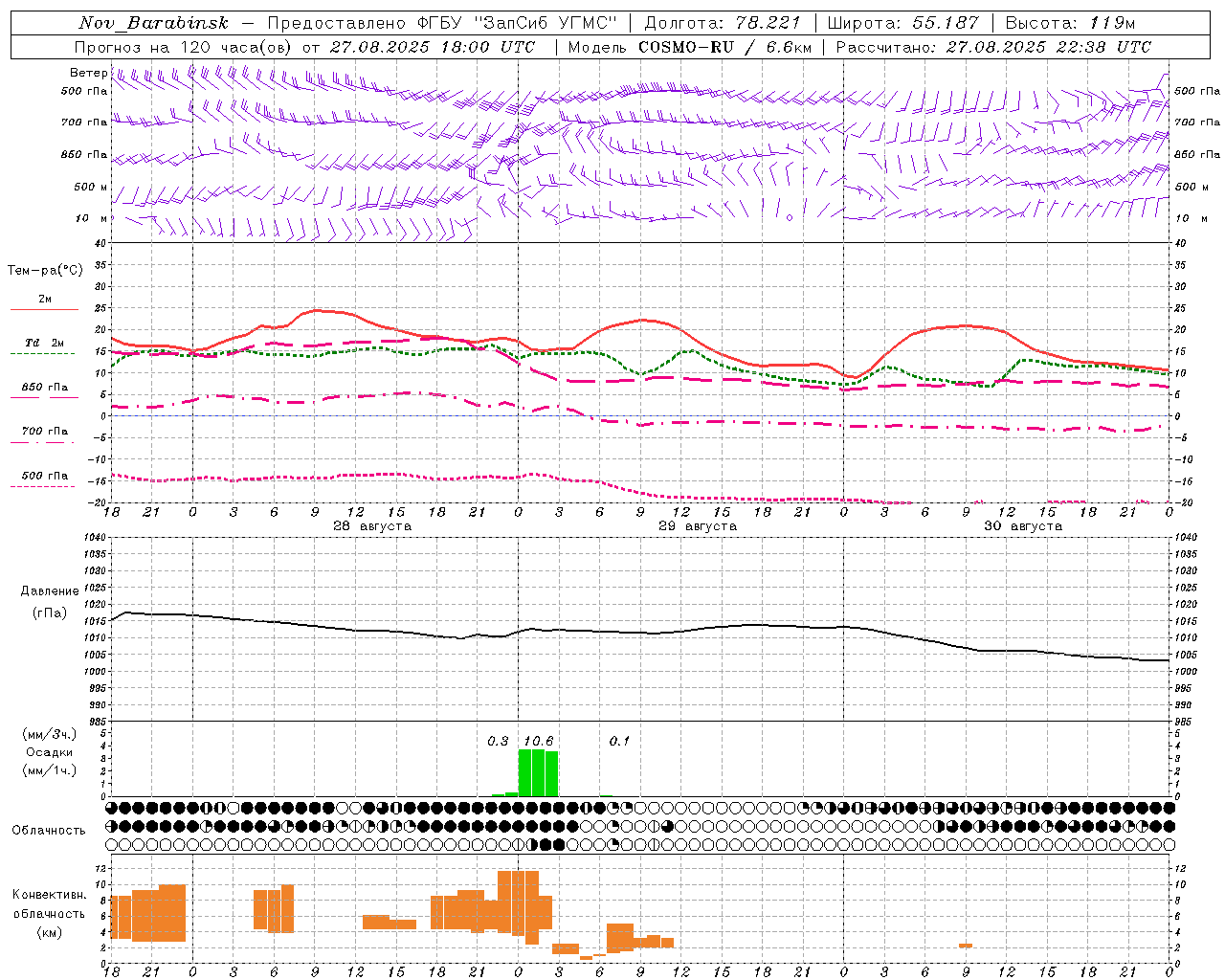The image size is (1225, 980).
Task: Click the 'Ветер' wind panel label
Action: pos(88,73)
